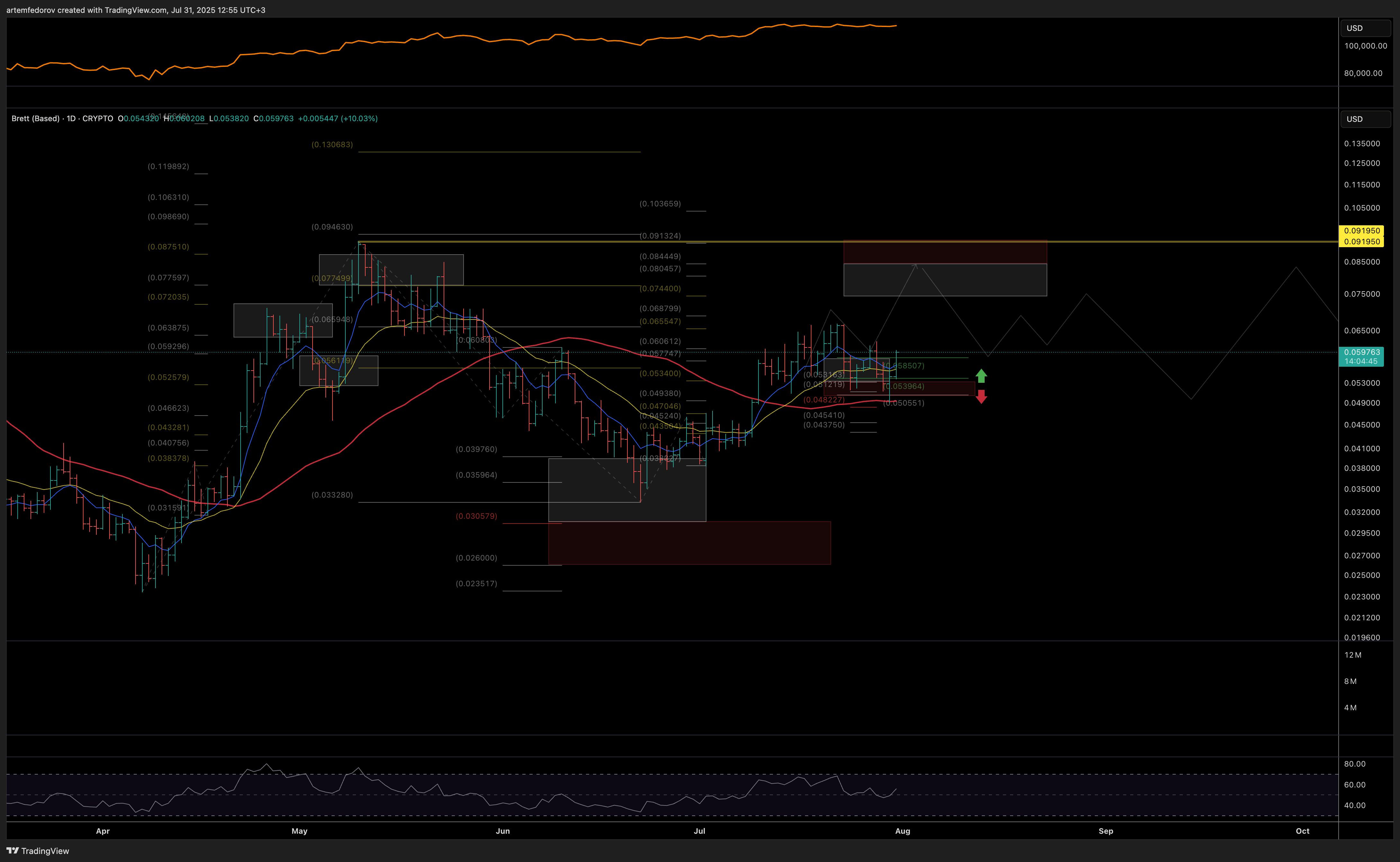Click the dark red demand zone below the (0.030579) level
1400x862 pixels.
[689, 543]
